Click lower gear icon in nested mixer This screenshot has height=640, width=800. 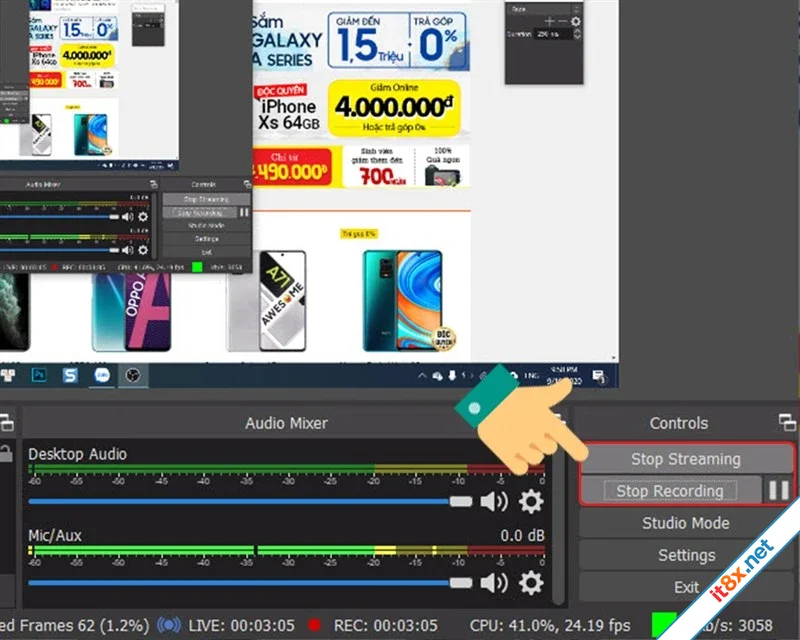click(x=143, y=250)
